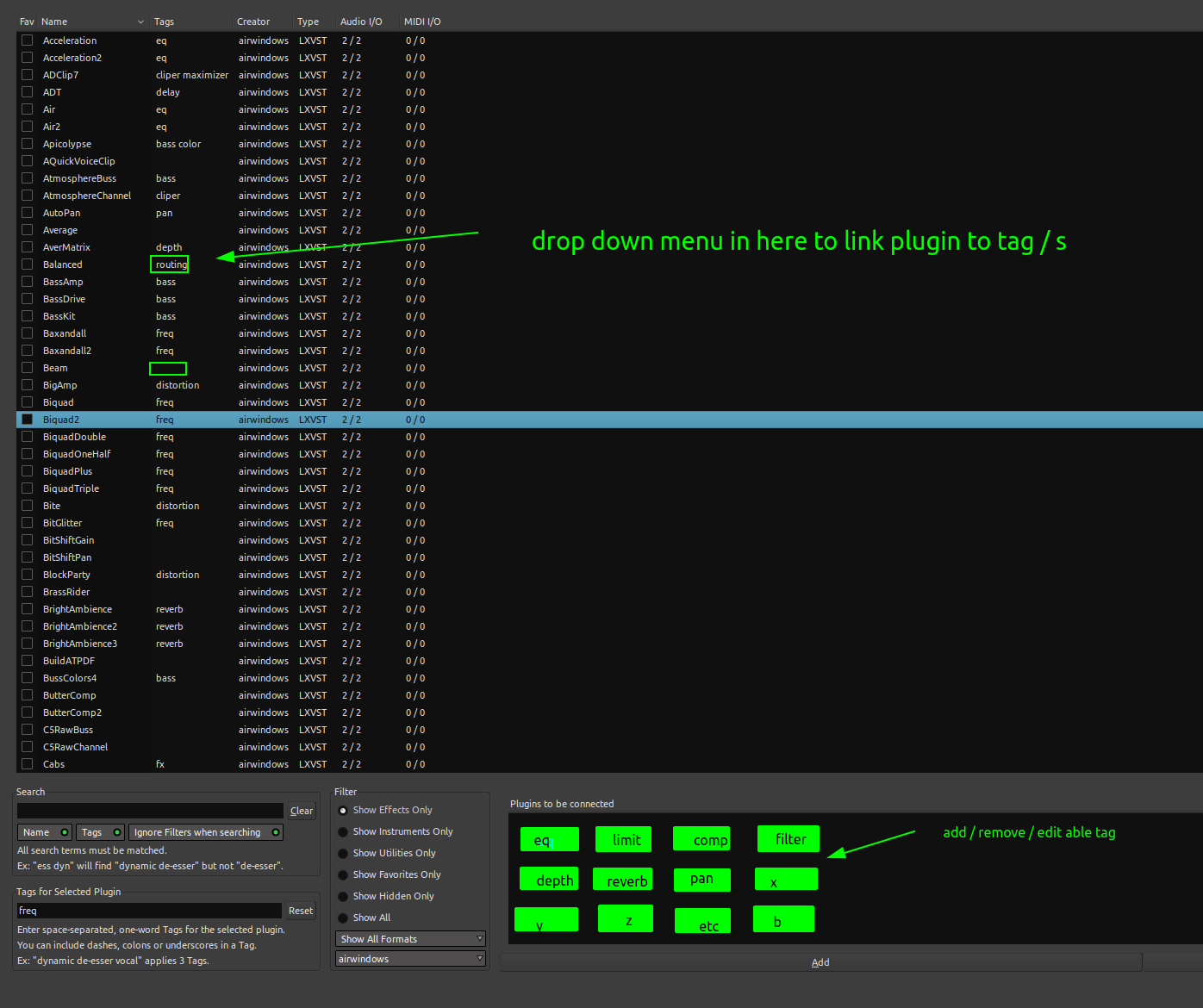Toggle favorite checkbox for Biquad2
Screen dimensions: 1203x1008
point(27,420)
